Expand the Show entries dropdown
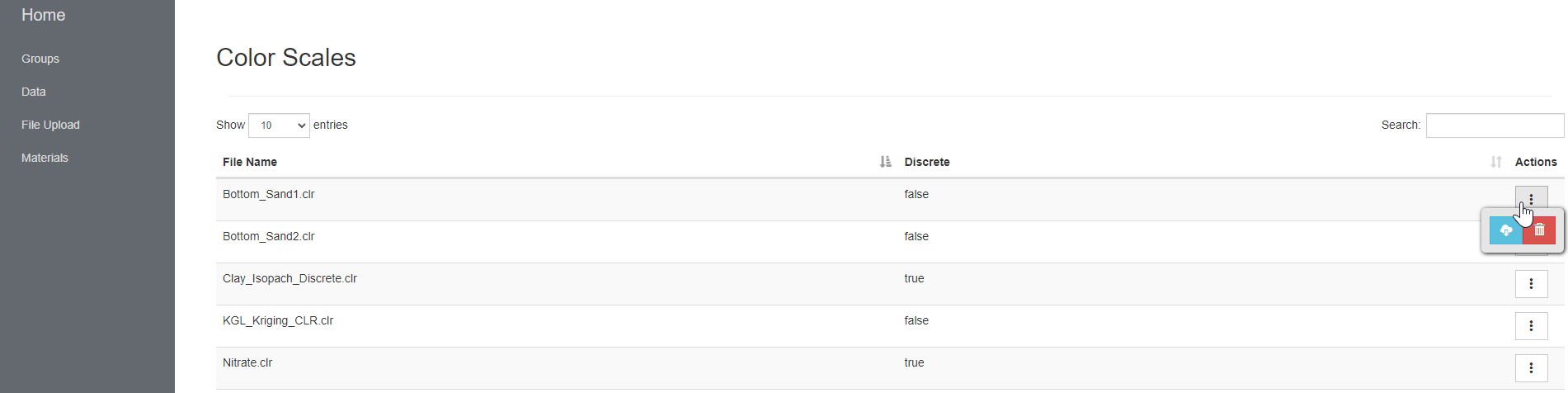 coord(279,125)
